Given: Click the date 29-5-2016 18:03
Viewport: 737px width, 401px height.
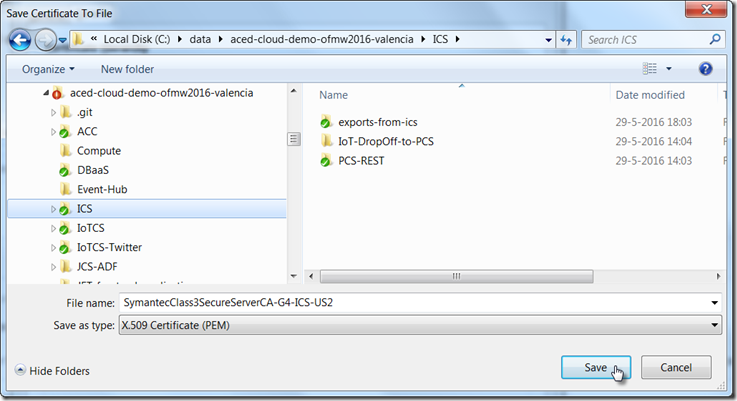Looking at the screenshot, I should click(x=654, y=122).
